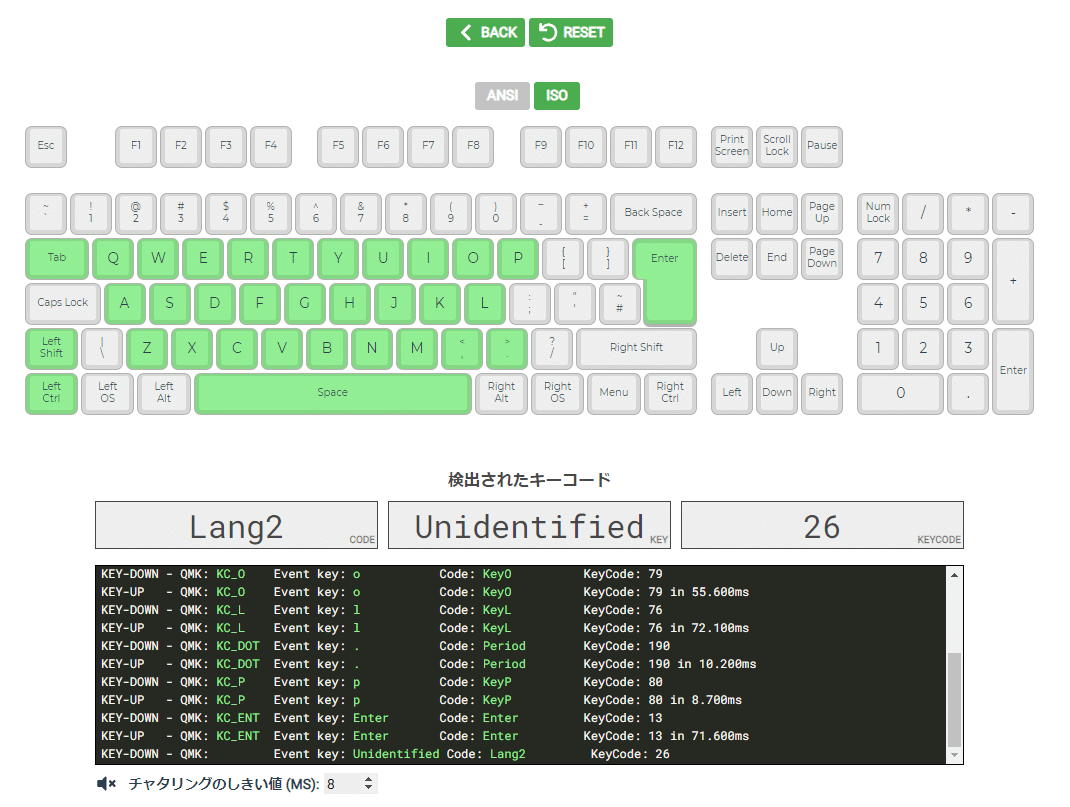This screenshot has height=807, width=1070.
Task: Click the F12 key
Action: pos(676,146)
